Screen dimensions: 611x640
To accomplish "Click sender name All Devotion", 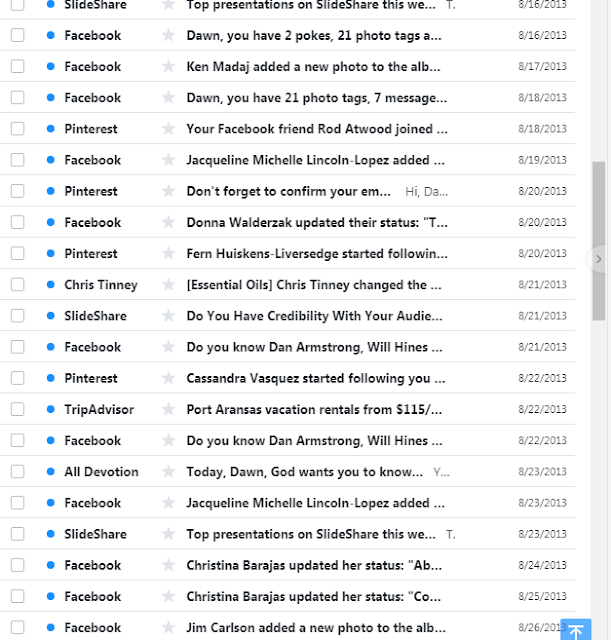I will click(x=101, y=472).
